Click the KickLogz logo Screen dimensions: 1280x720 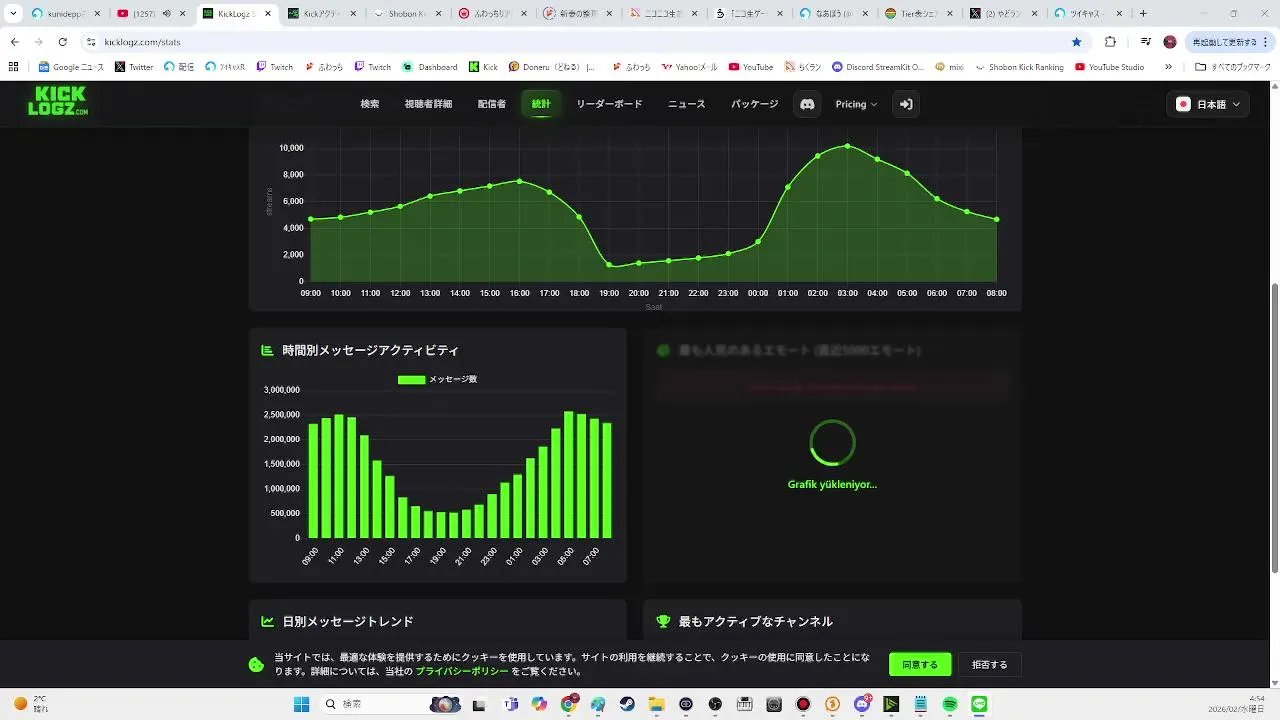[x=58, y=101]
